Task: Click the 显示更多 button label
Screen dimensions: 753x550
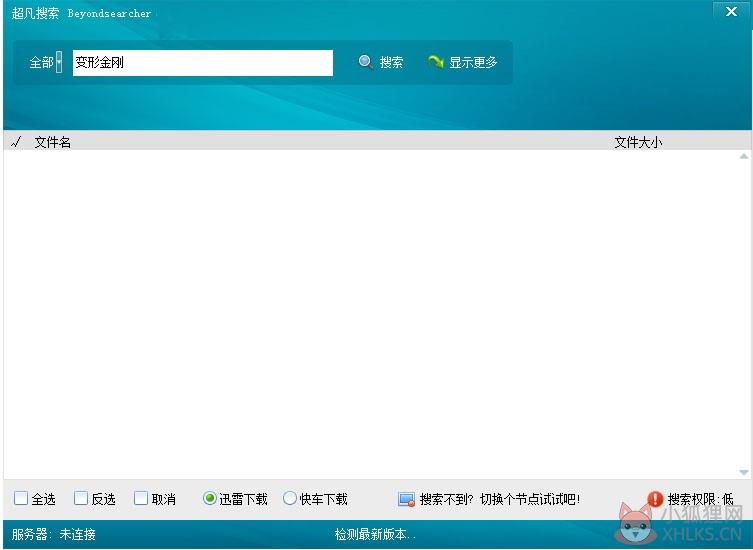Action: click(x=473, y=62)
